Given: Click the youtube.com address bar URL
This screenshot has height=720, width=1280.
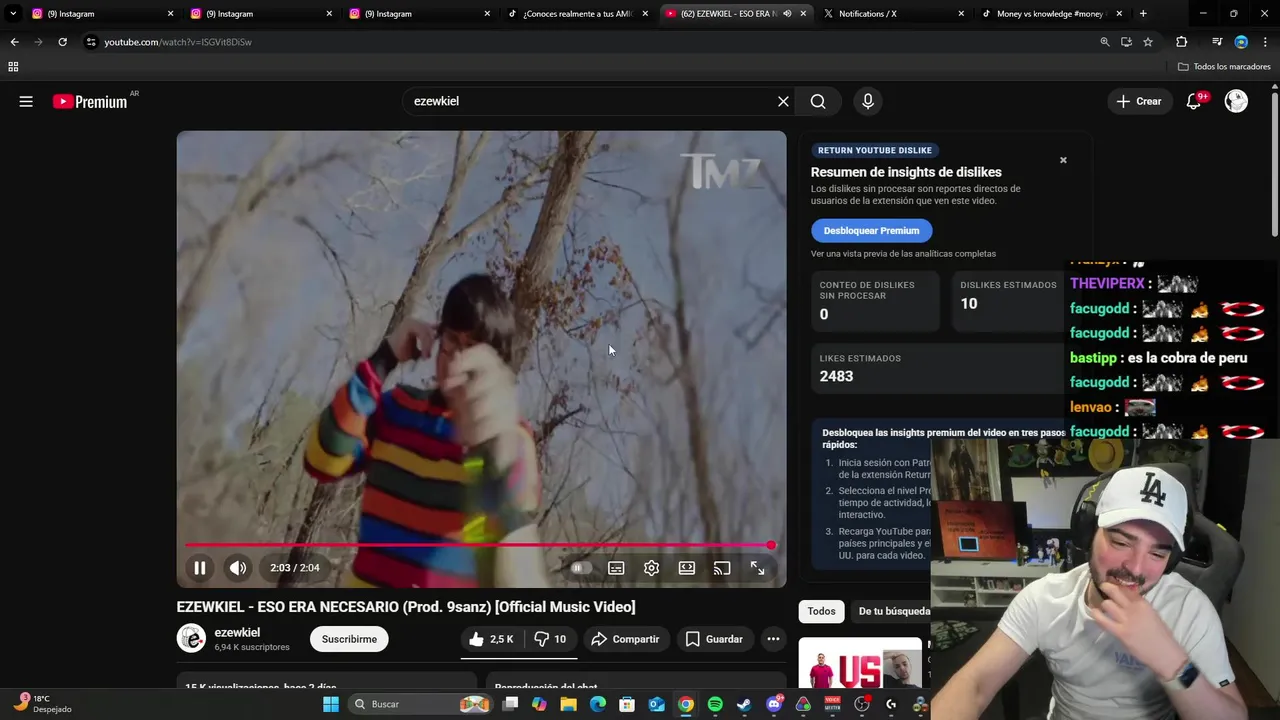Looking at the screenshot, I should click(x=178, y=42).
